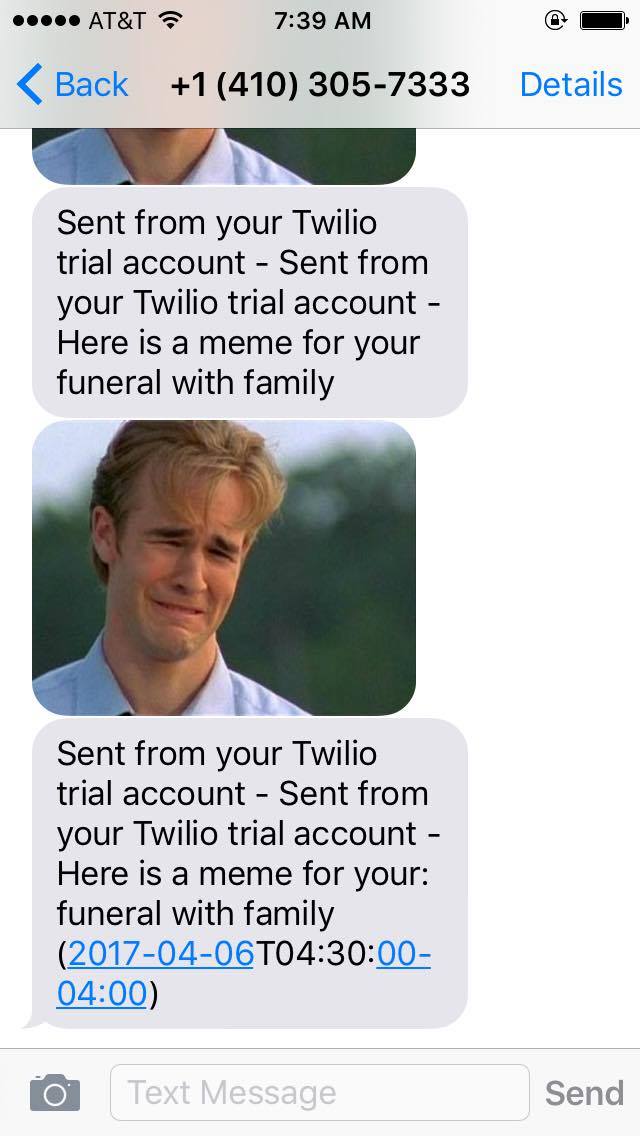640x1136 pixels.
Task: Tap the Back label text
Action: [x=91, y=85]
